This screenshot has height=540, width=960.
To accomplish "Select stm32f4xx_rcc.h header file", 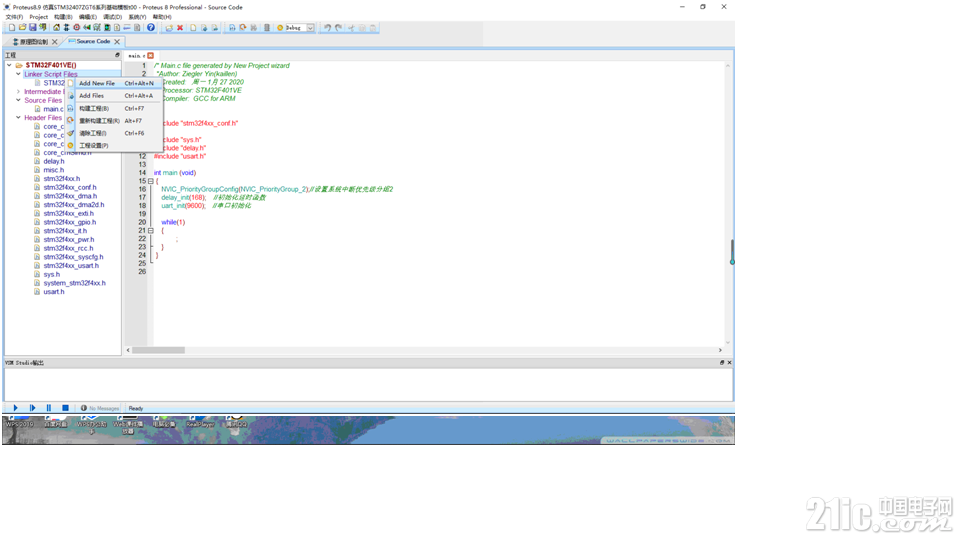I will click(68, 248).
